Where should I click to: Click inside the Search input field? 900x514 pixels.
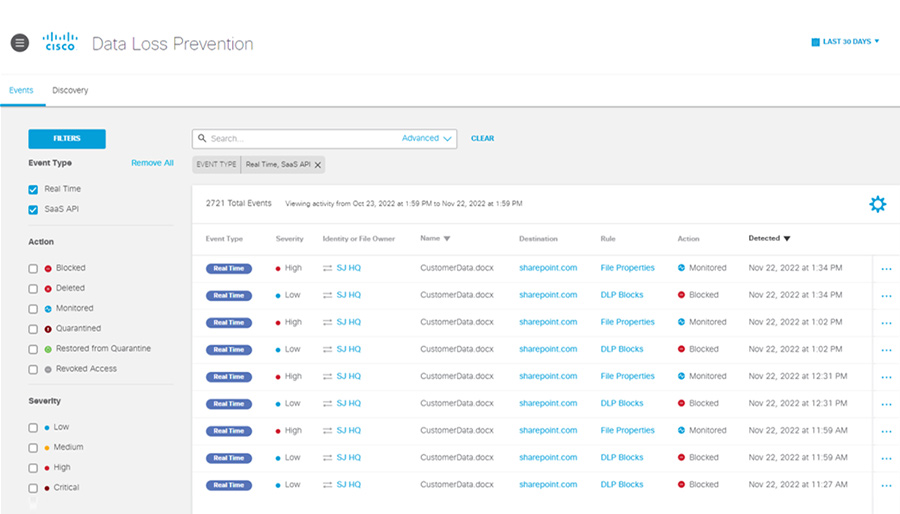click(x=300, y=139)
